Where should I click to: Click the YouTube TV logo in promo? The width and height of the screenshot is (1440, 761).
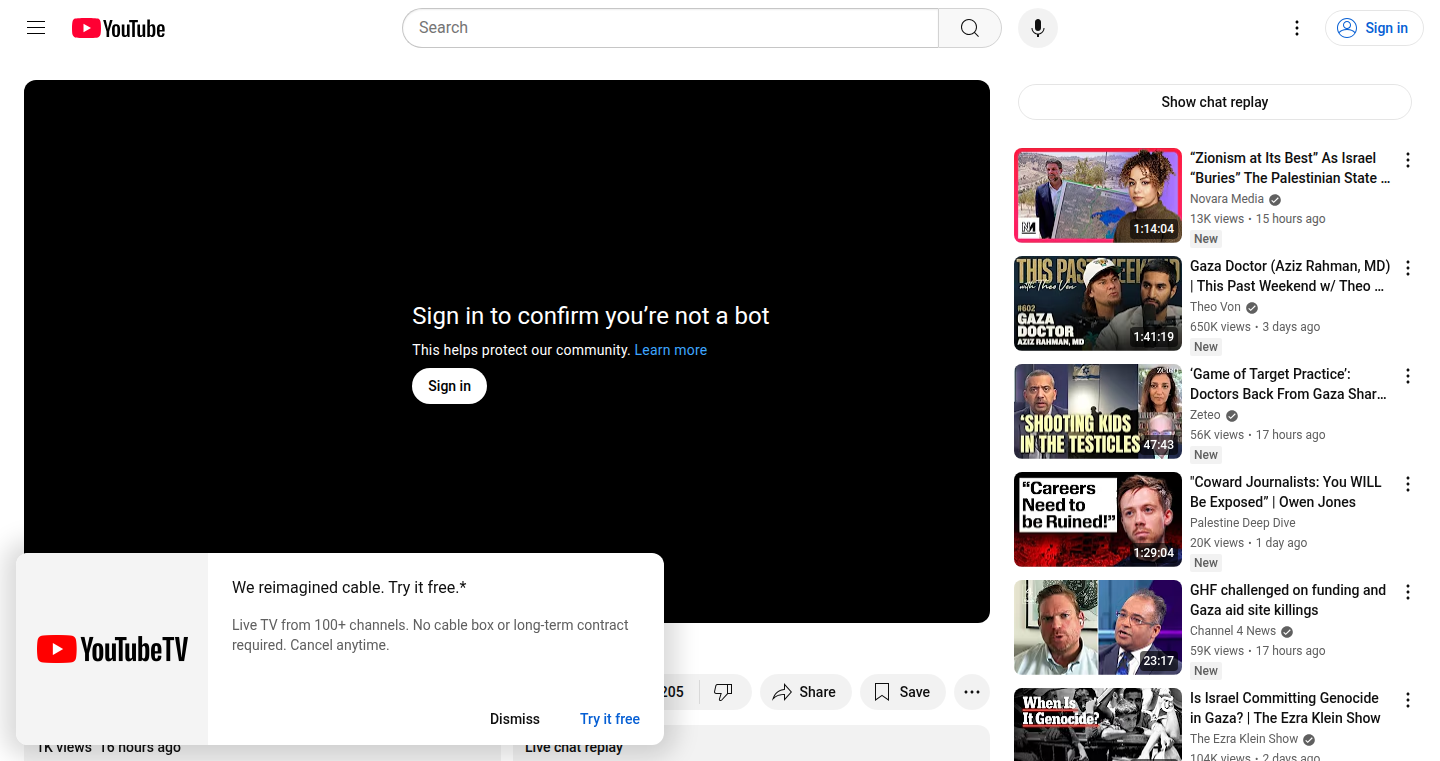click(112, 649)
